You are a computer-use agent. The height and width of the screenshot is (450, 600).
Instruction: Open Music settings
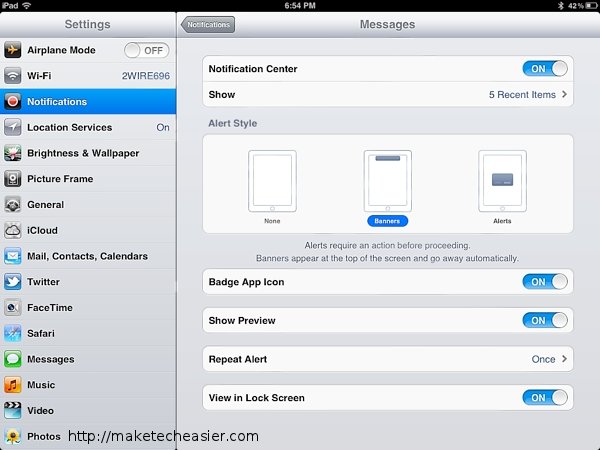coord(88,385)
